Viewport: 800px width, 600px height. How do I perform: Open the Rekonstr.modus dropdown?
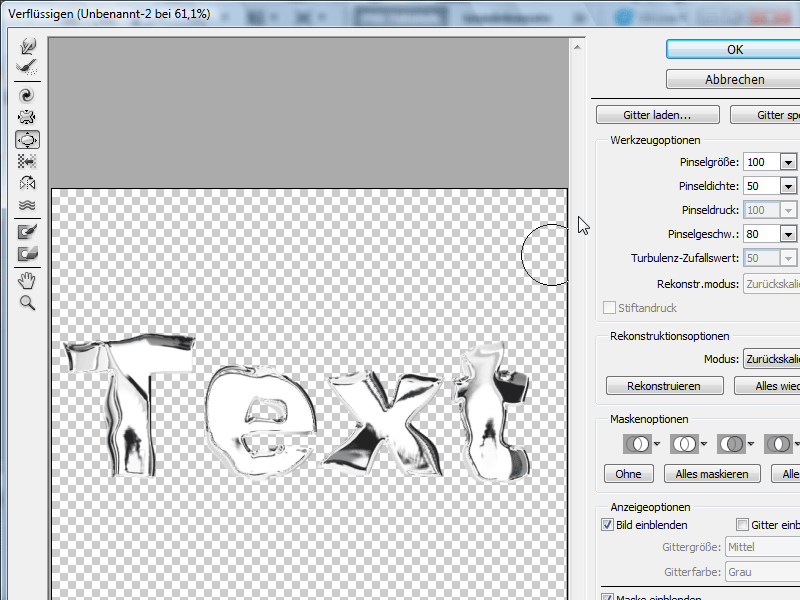click(772, 284)
